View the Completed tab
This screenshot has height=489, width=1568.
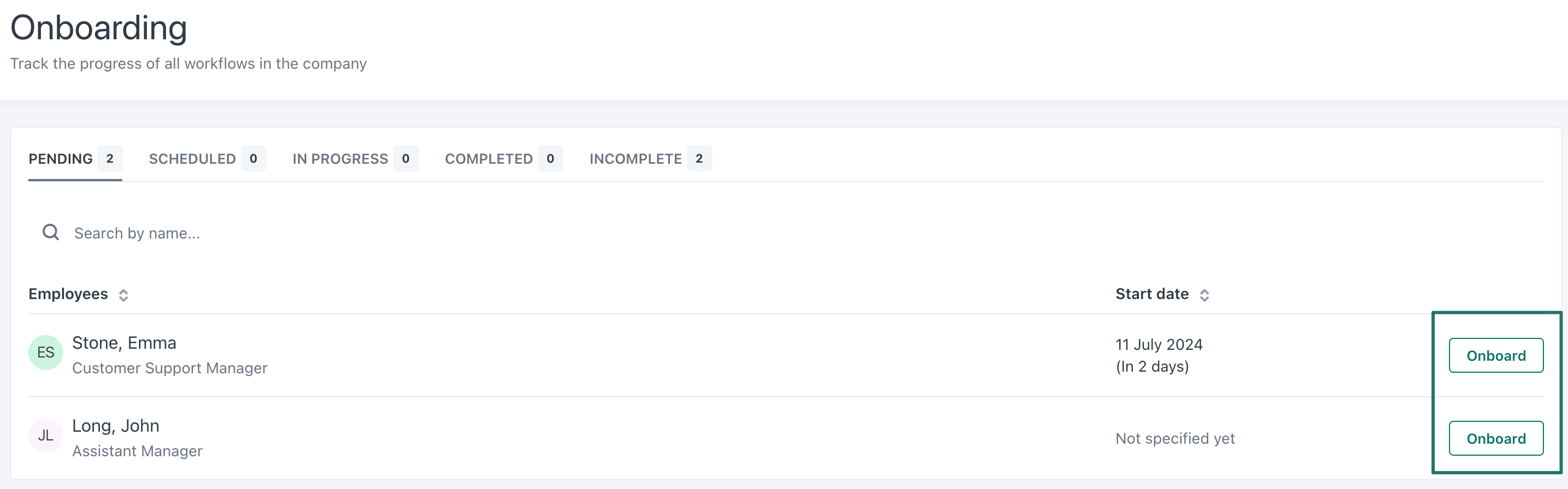tap(489, 159)
